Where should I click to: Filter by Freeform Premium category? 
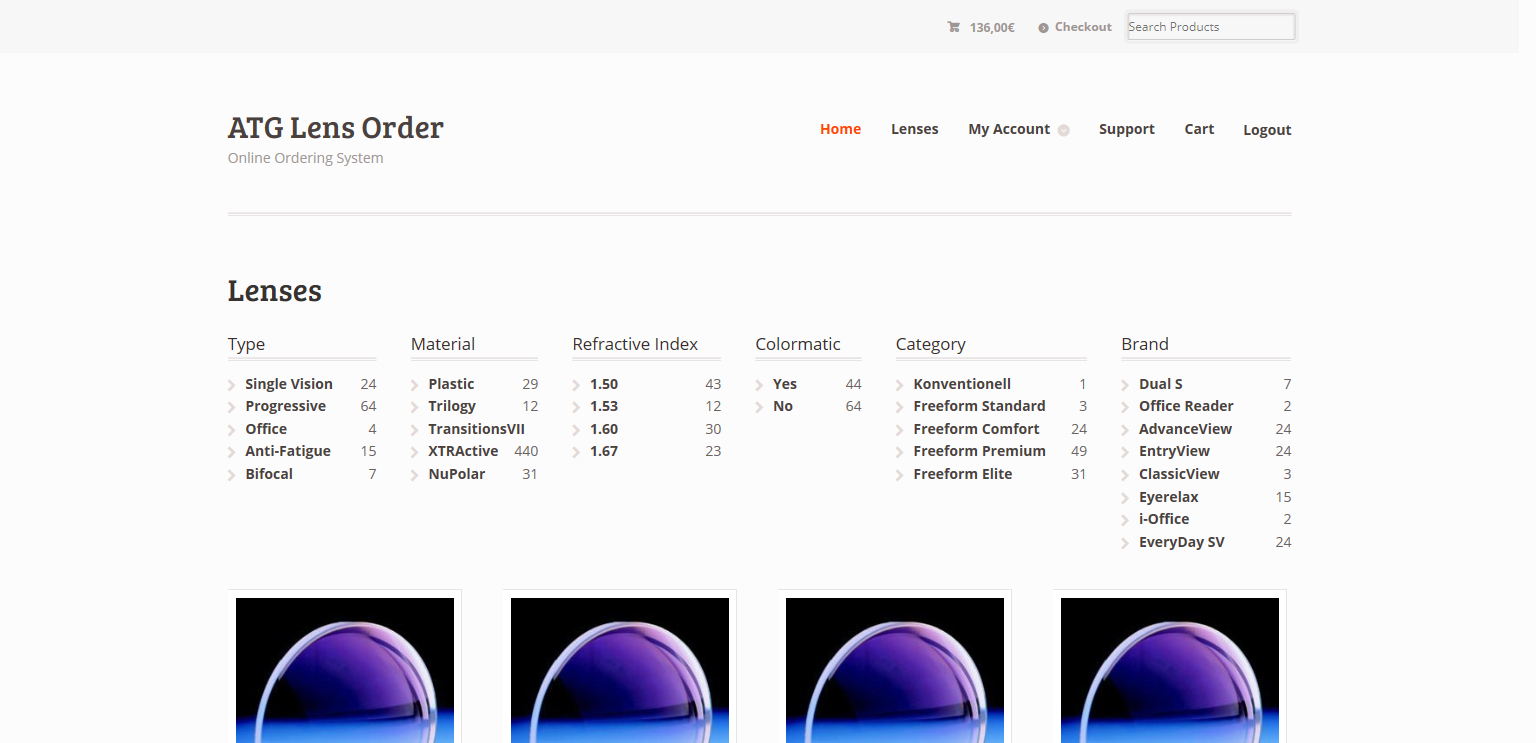pos(979,451)
